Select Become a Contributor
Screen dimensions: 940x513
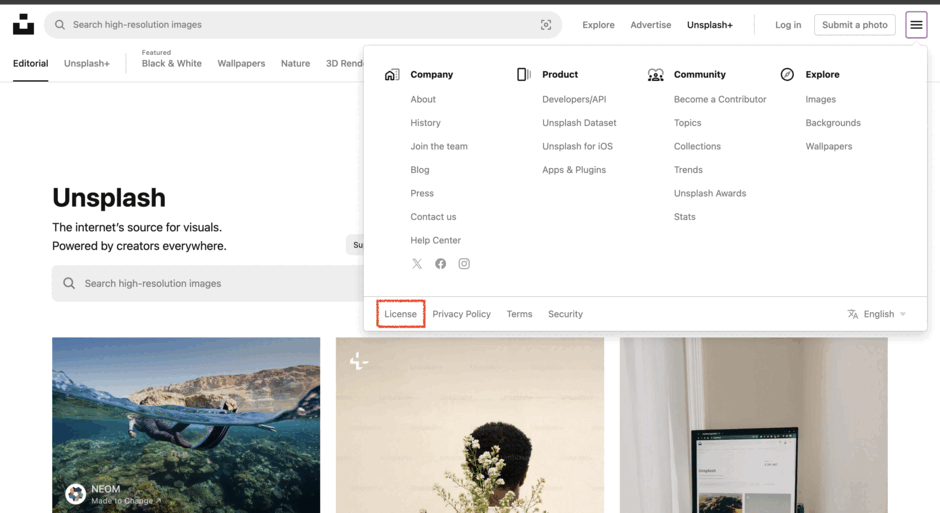(720, 99)
